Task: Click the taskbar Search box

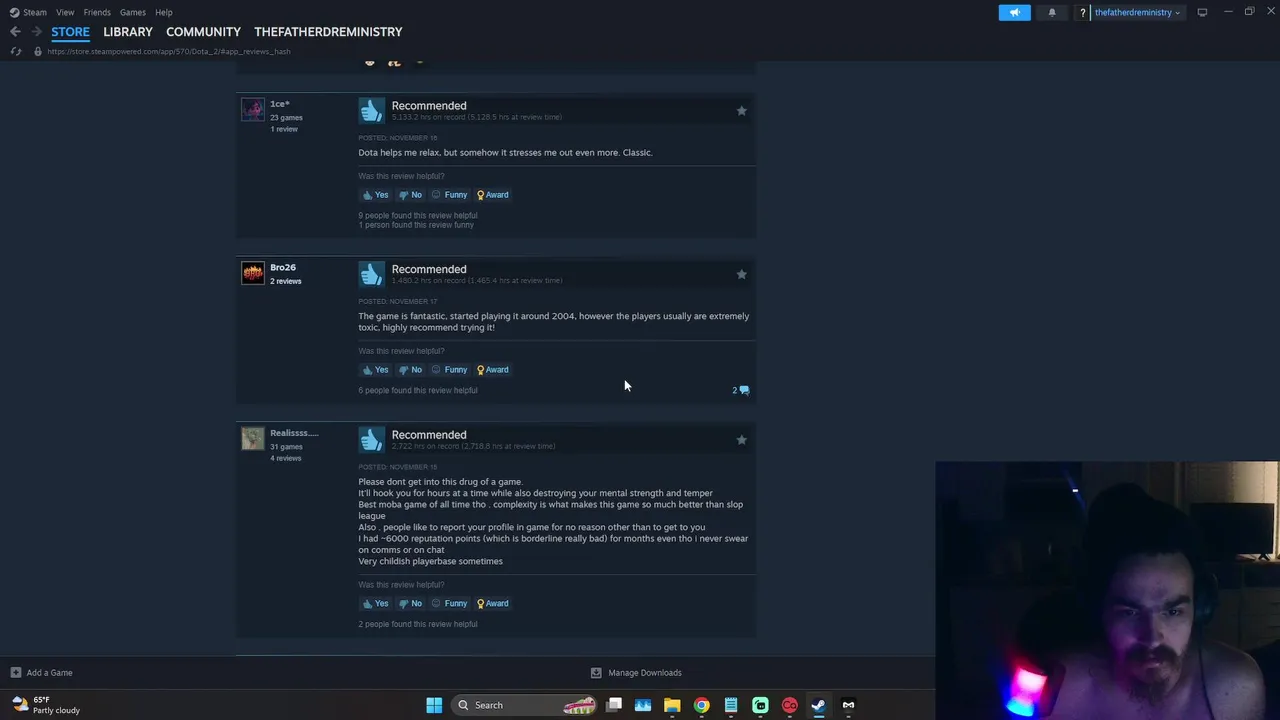Action: tap(524, 705)
